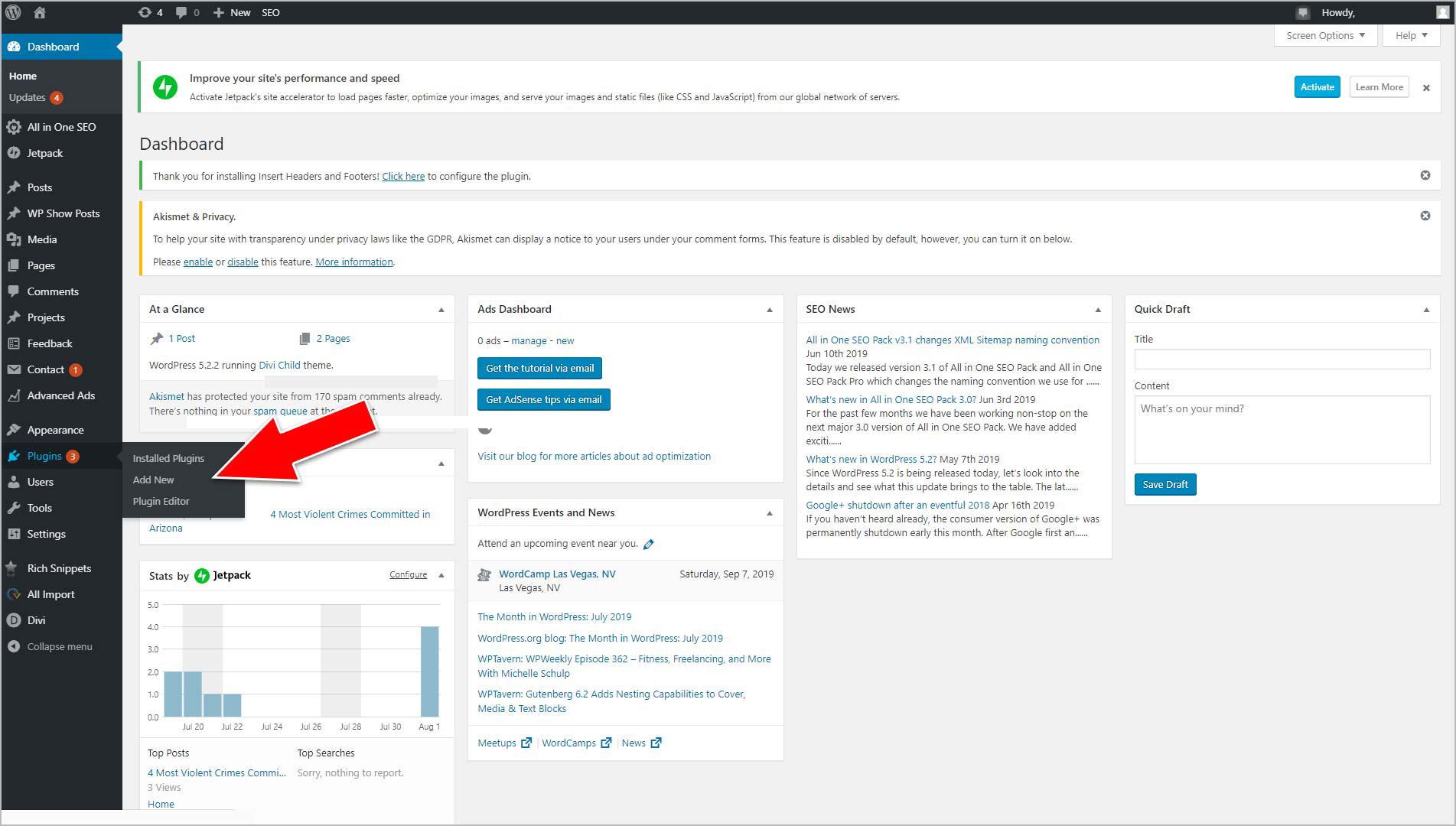Click the Media icon in sidebar

point(14,239)
